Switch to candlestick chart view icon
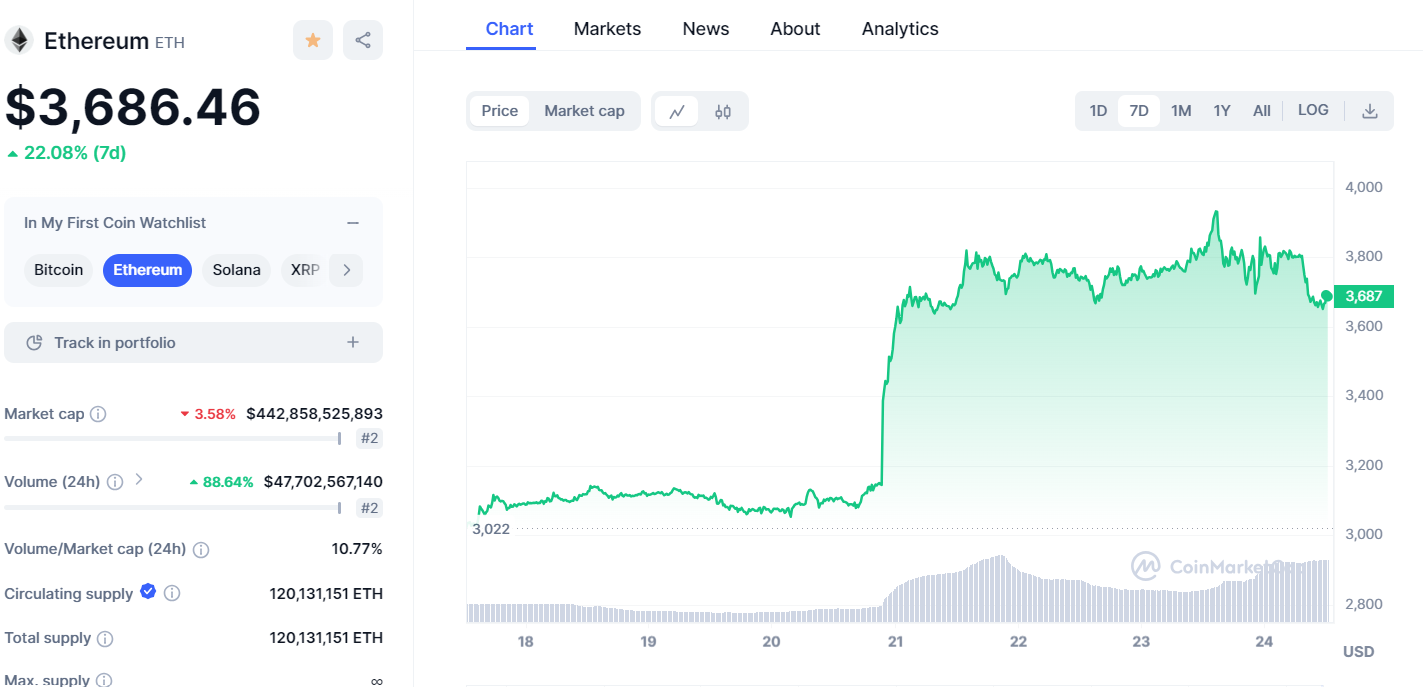The height and width of the screenshot is (687, 1423). pos(723,111)
